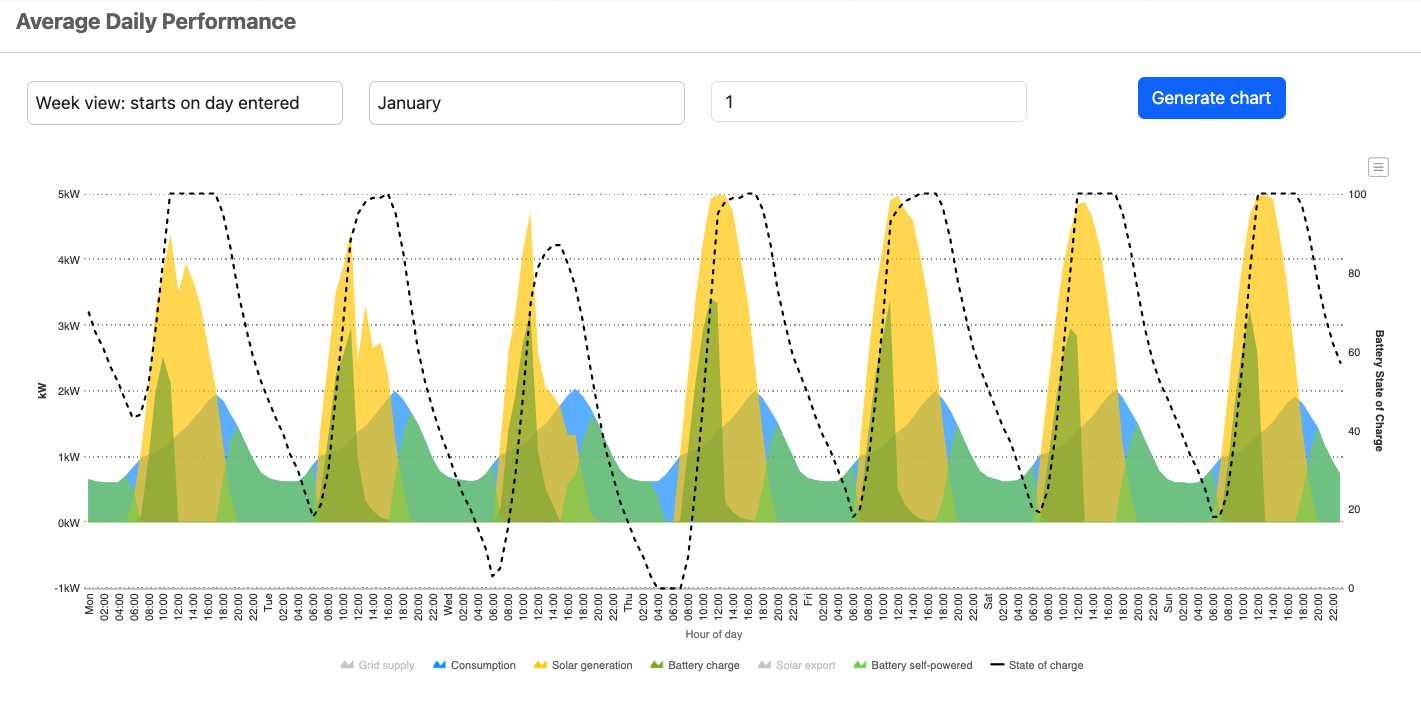Click the 80 state of charge axis label
Viewport: 1421px width, 703px height.
[1354, 273]
